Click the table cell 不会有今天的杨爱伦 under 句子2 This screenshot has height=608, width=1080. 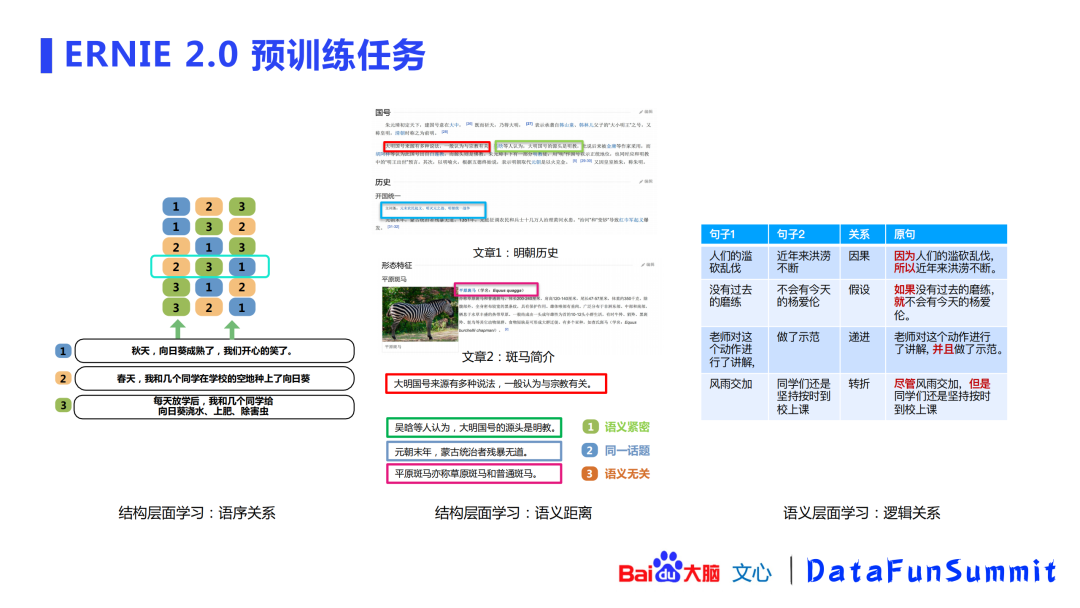804,302
